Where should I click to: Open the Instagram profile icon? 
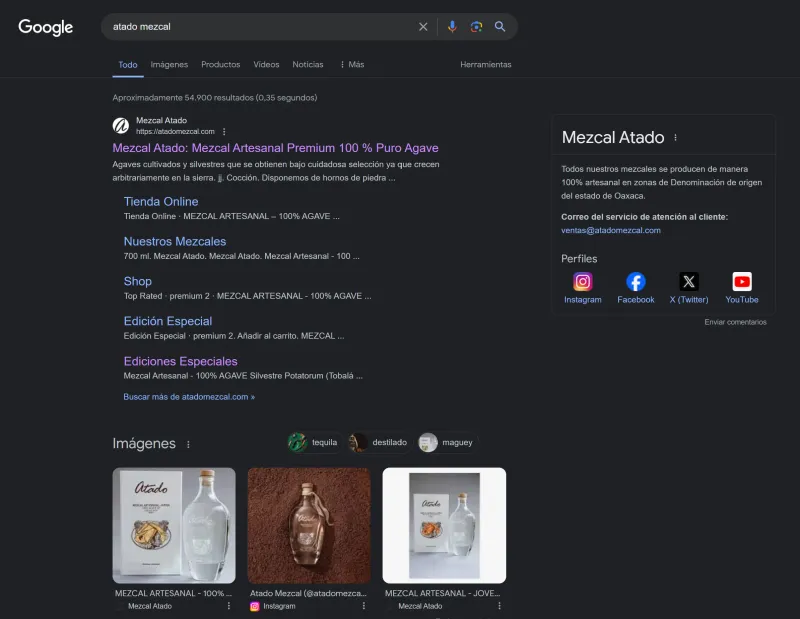583,282
